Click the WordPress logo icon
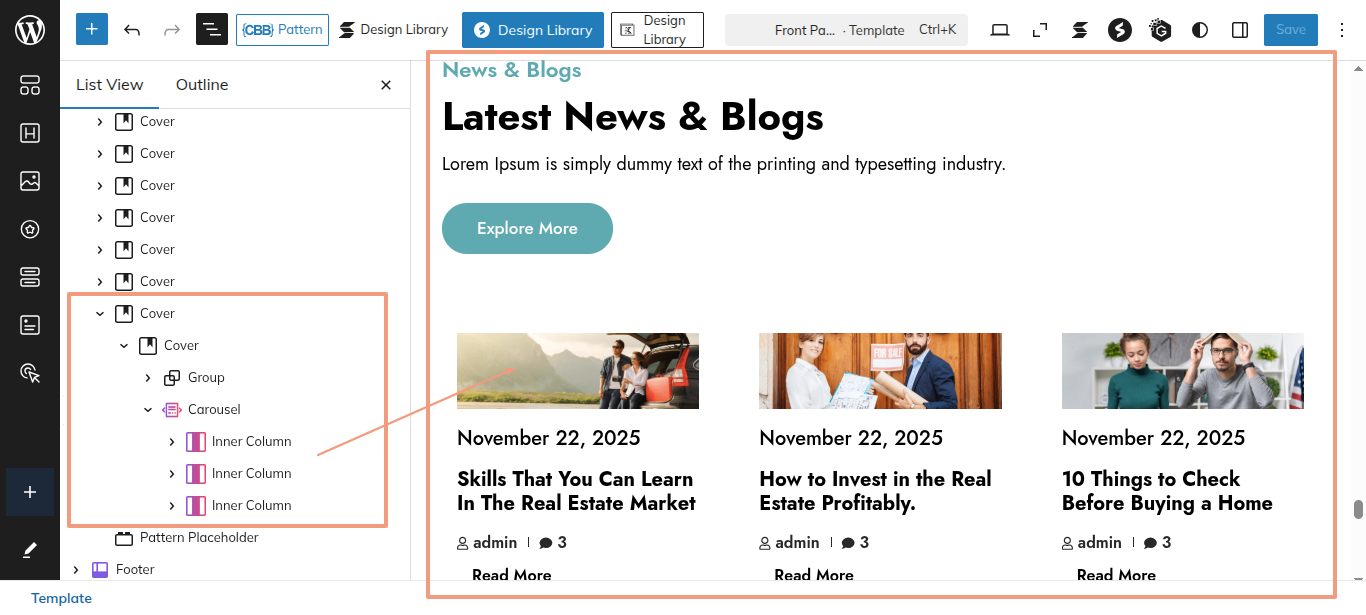1366x615 pixels. point(30,30)
